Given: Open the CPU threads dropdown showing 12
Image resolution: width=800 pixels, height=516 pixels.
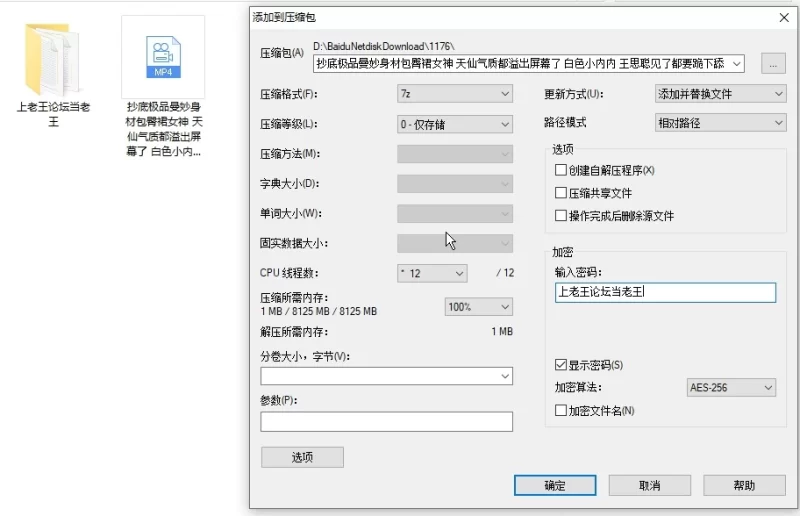Looking at the screenshot, I should (x=432, y=274).
